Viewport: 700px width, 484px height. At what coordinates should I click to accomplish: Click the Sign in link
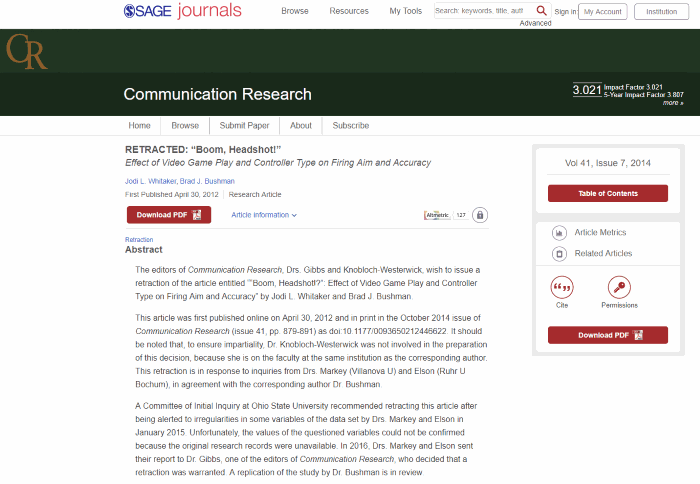point(565,12)
